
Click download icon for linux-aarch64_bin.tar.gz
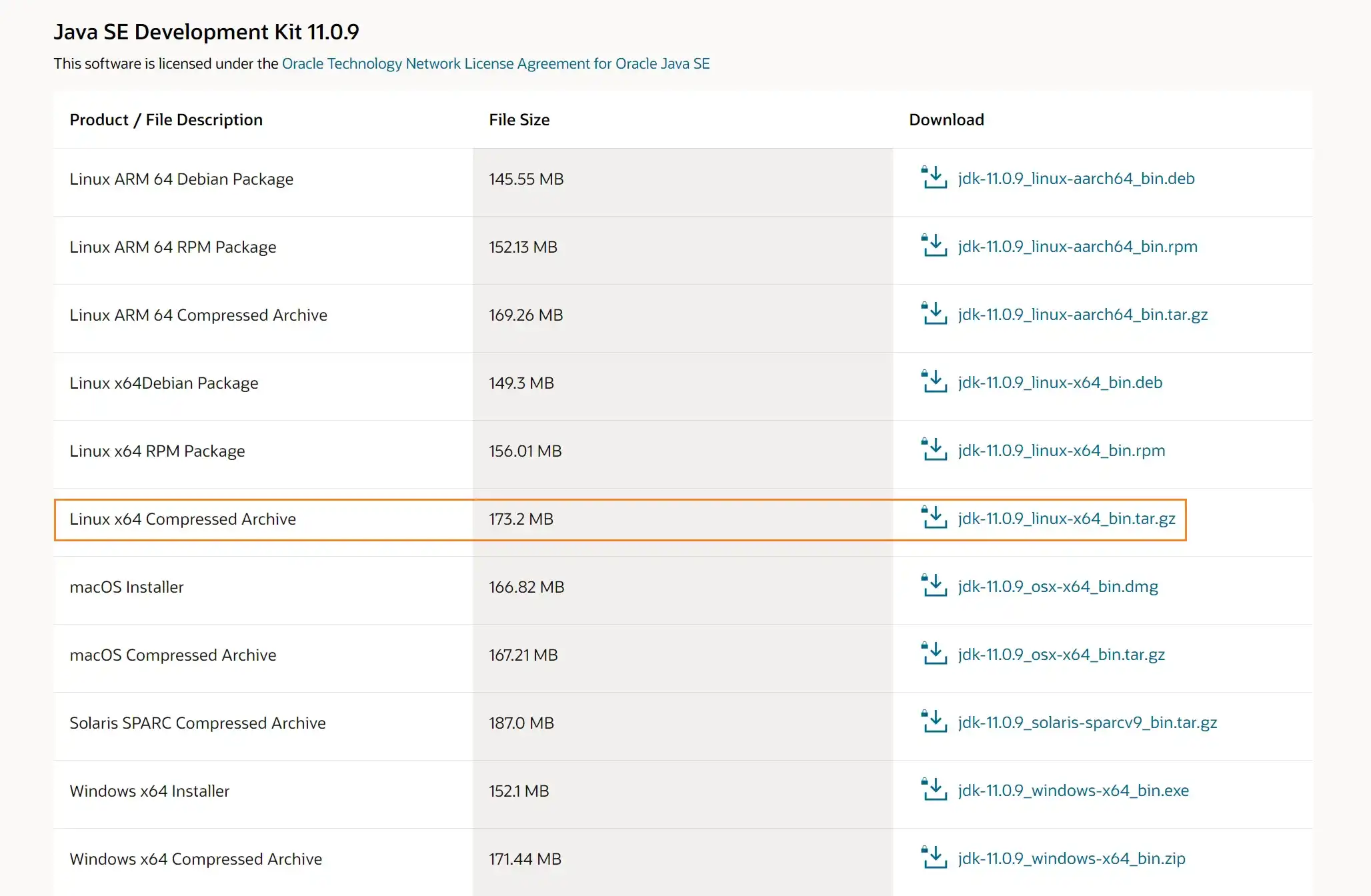click(x=934, y=314)
